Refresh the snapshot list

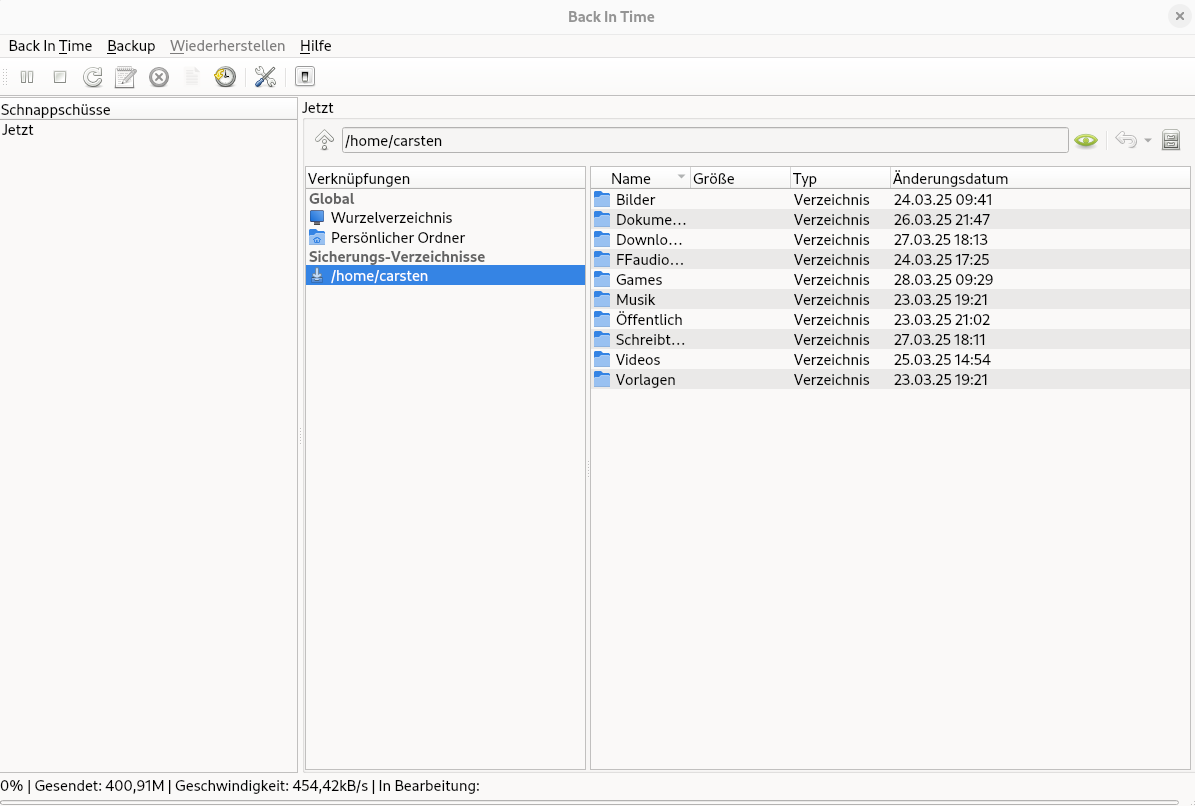[x=93, y=77]
